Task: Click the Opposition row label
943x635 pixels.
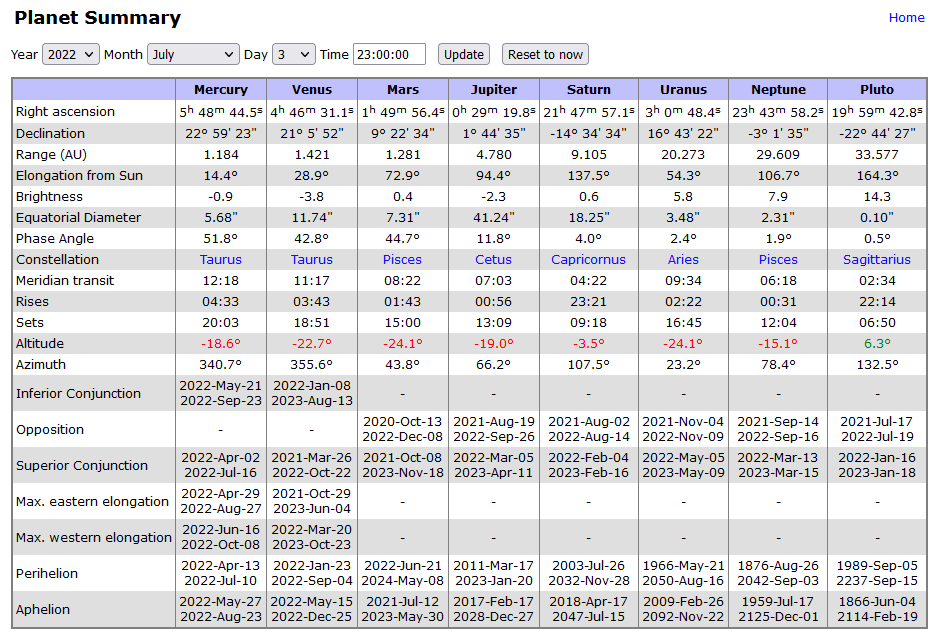Action: (50, 429)
